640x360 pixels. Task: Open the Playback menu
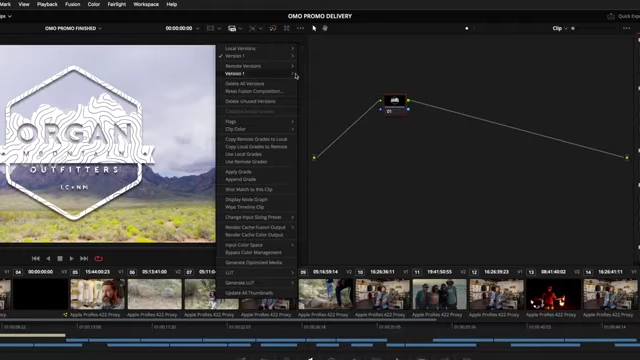tap(47, 4)
